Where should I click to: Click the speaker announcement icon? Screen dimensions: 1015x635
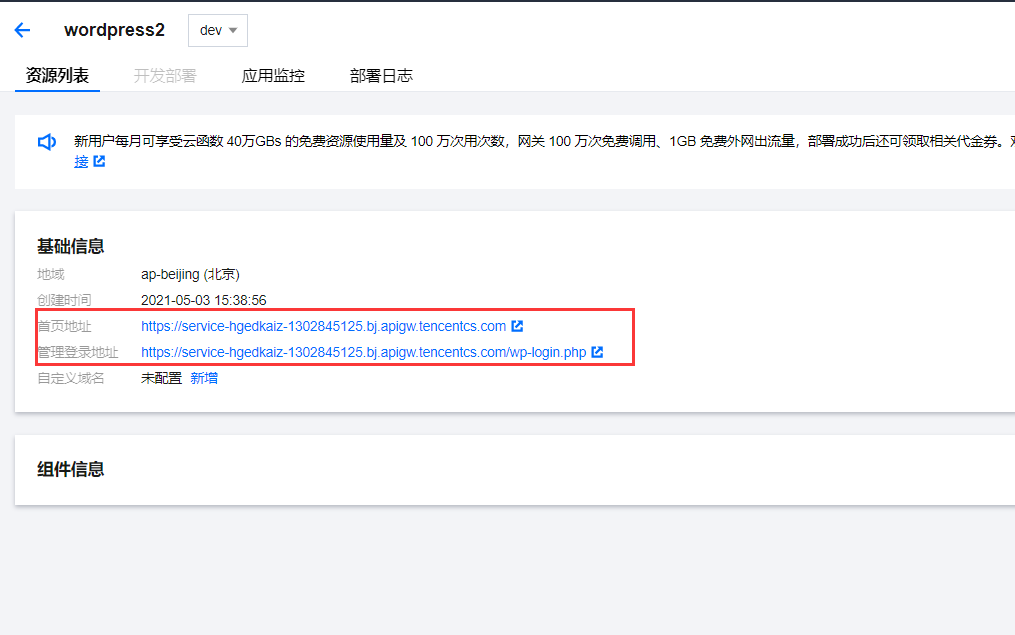pyautogui.click(x=47, y=142)
